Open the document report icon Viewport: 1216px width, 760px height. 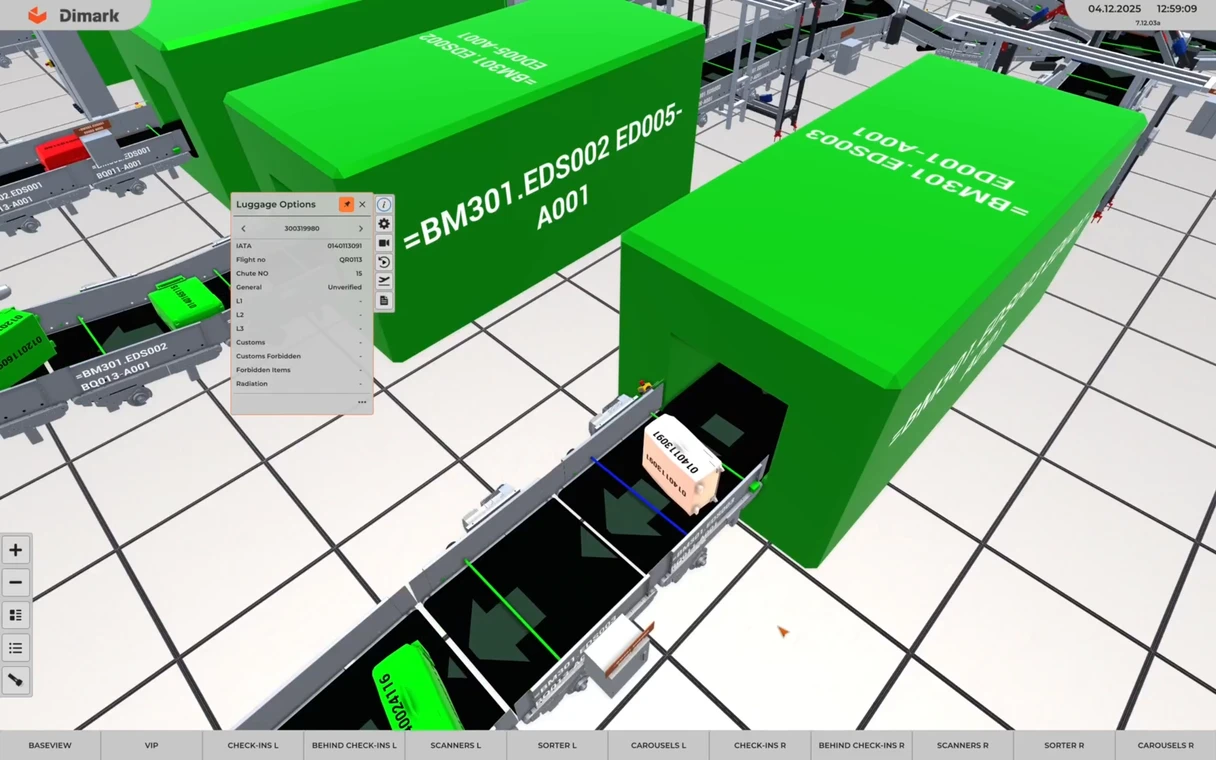point(384,300)
